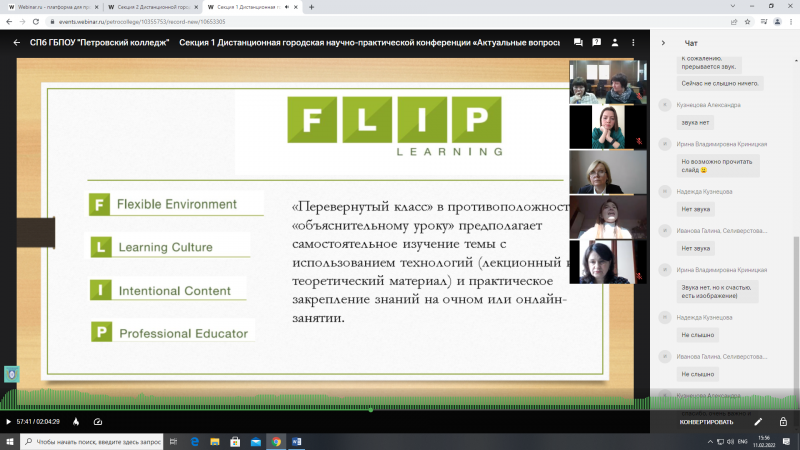The image size is (800, 450).
Task: Go forward in the browser
Action: click(x=22, y=21)
